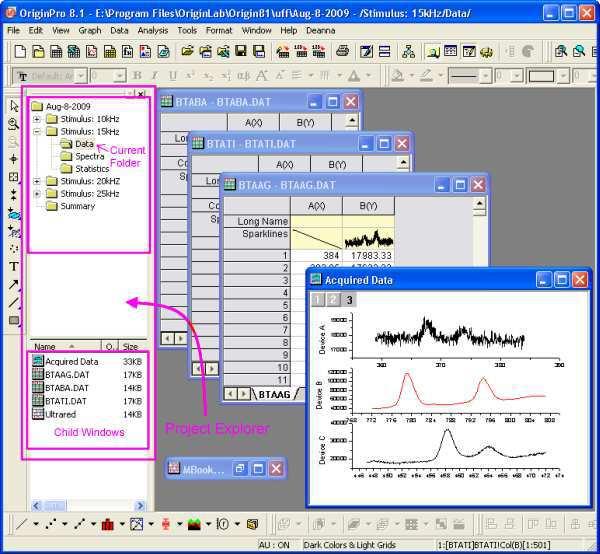600x554 pixels.
Task: Click the red Column/Bar plot icon
Action: 108,524
